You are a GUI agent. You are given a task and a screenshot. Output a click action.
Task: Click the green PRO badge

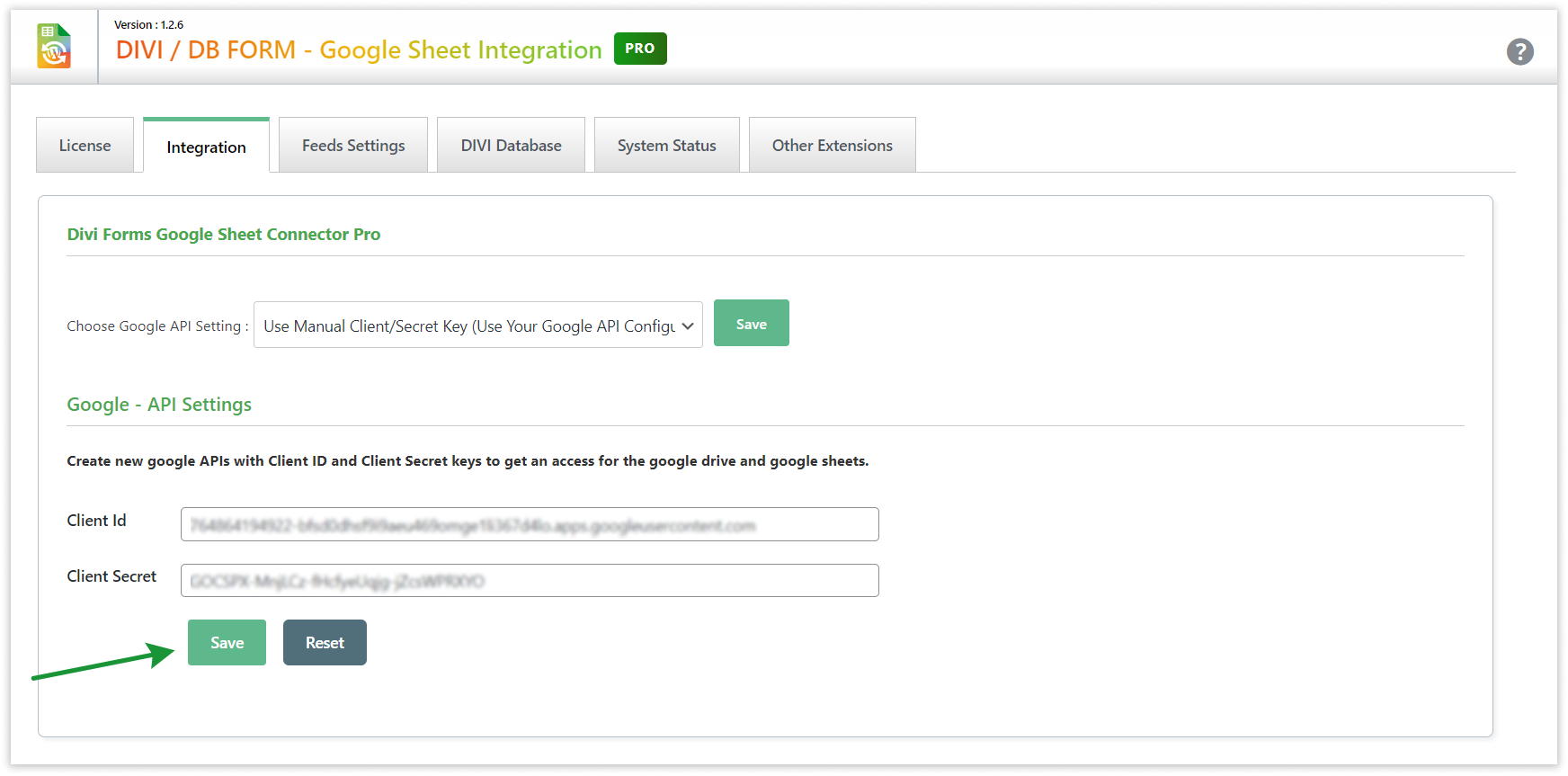(639, 49)
